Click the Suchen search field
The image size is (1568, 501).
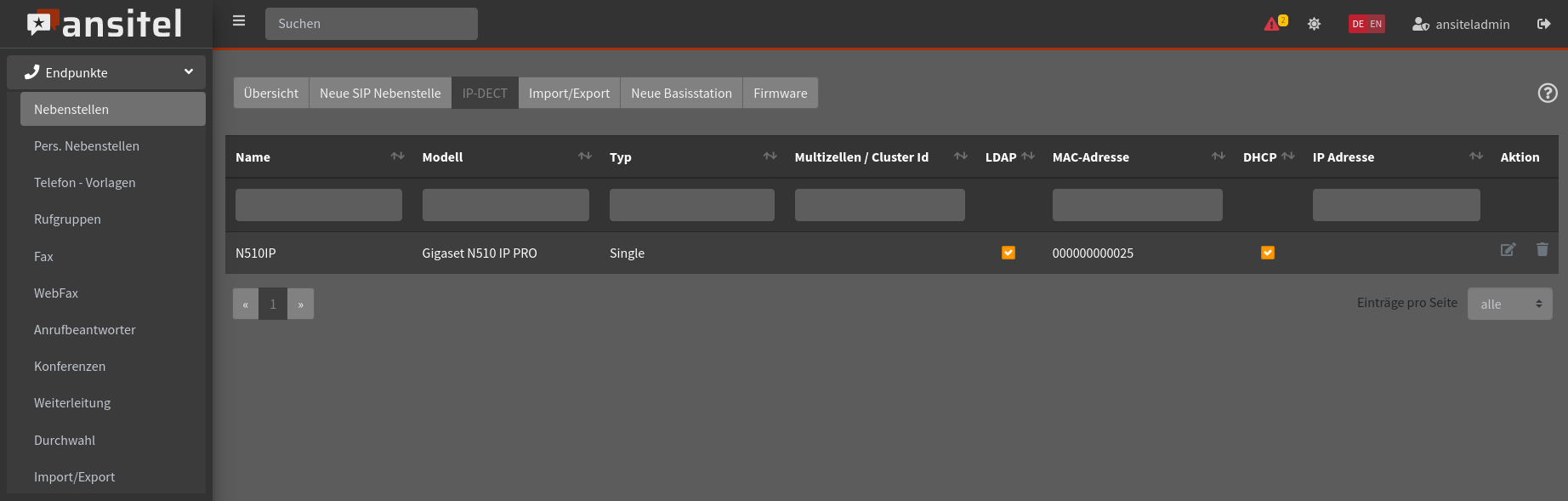(x=371, y=24)
